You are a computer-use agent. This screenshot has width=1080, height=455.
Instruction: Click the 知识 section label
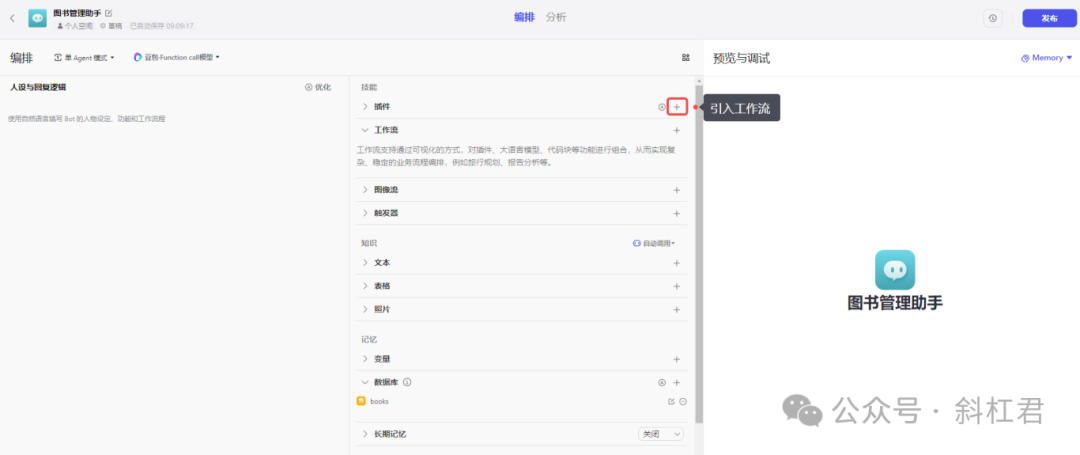pos(369,243)
